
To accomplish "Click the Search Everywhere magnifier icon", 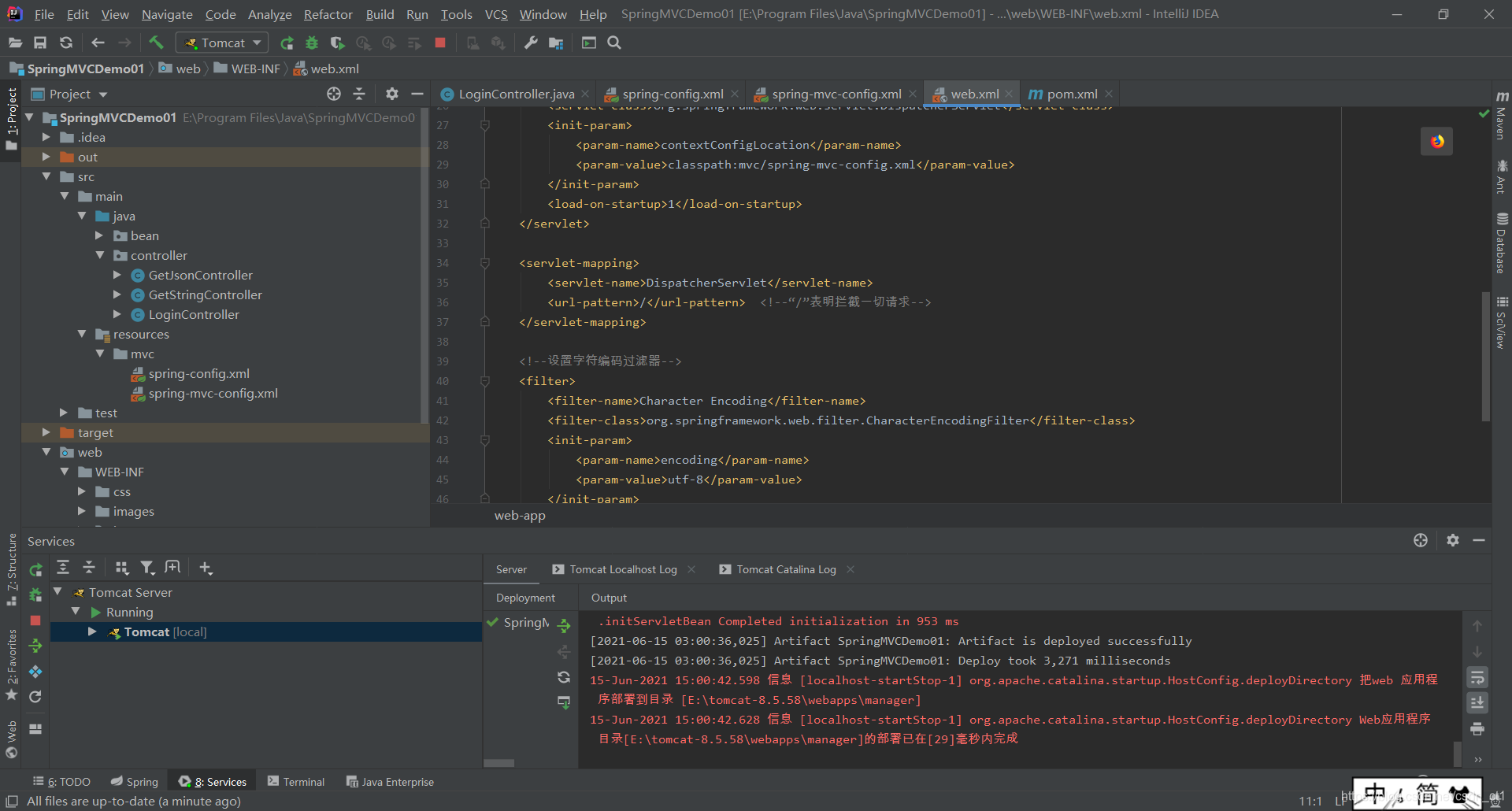I will pyautogui.click(x=614, y=43).
